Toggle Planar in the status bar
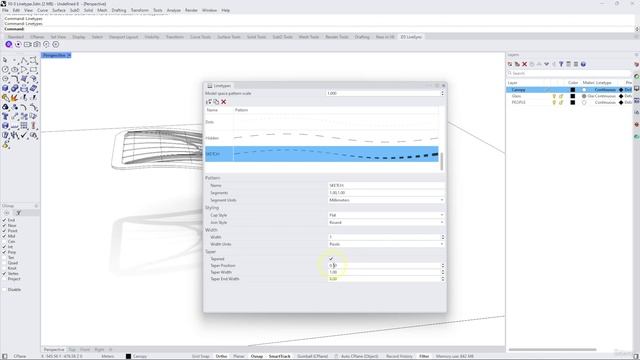This screenshot has width=640, height=360. (238, 356)
